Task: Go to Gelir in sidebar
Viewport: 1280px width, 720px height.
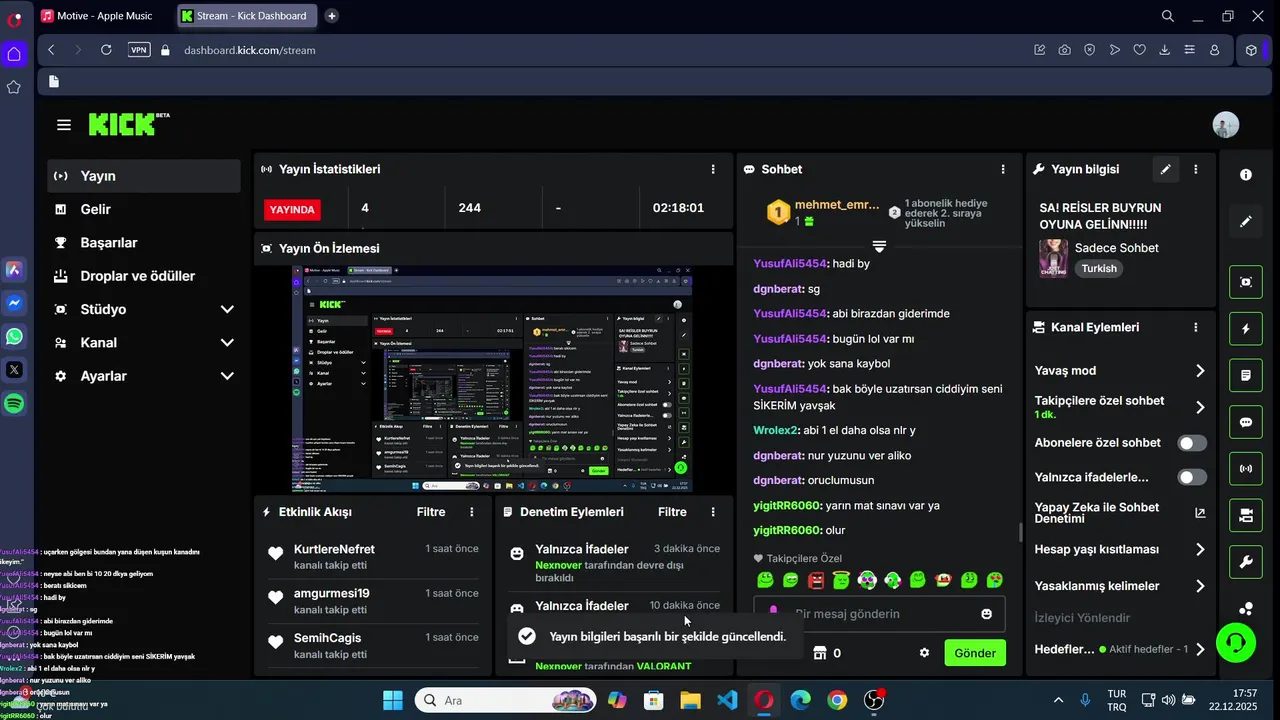Action: pos(144,209)
